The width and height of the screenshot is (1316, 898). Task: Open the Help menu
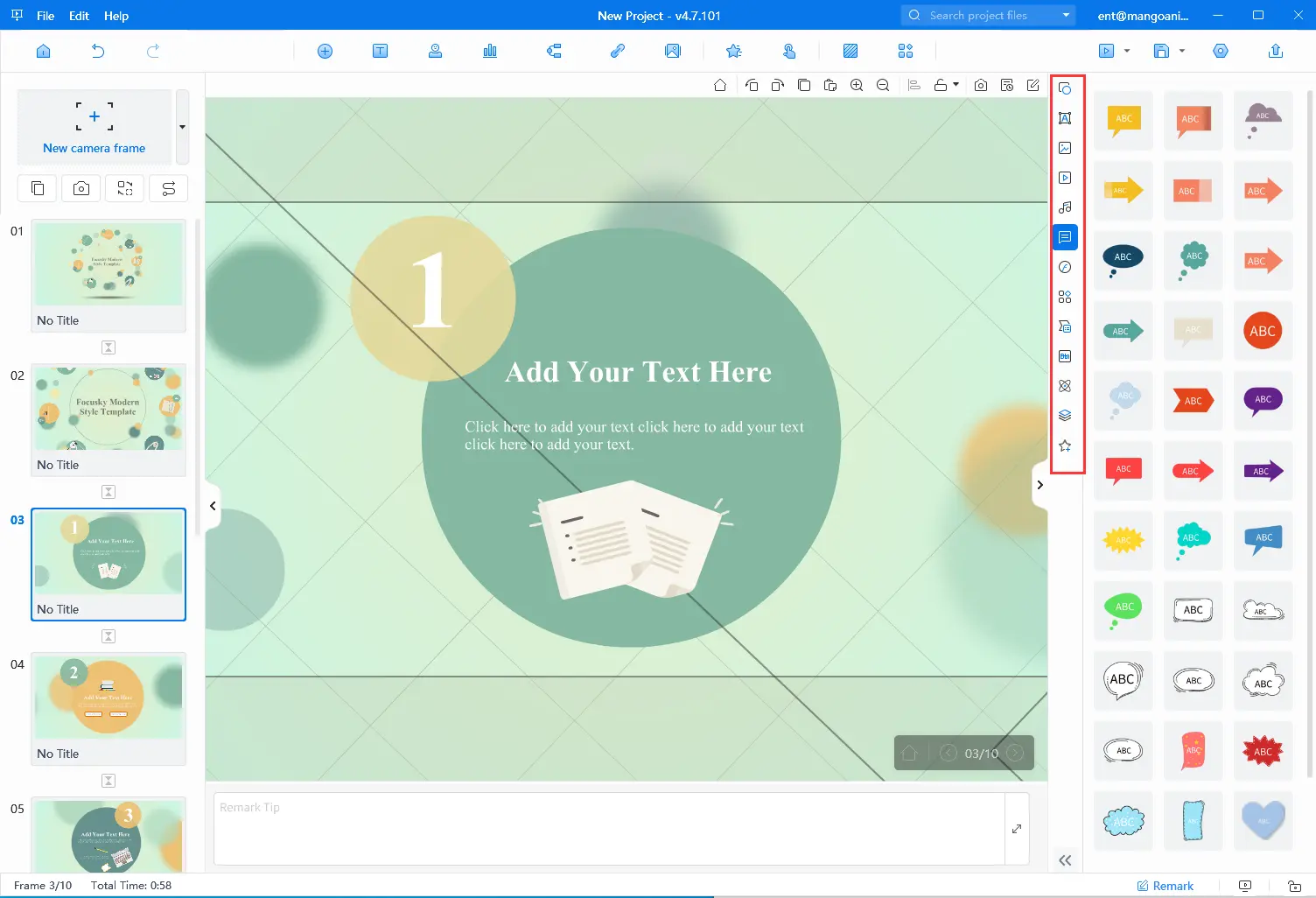[115, 16]
